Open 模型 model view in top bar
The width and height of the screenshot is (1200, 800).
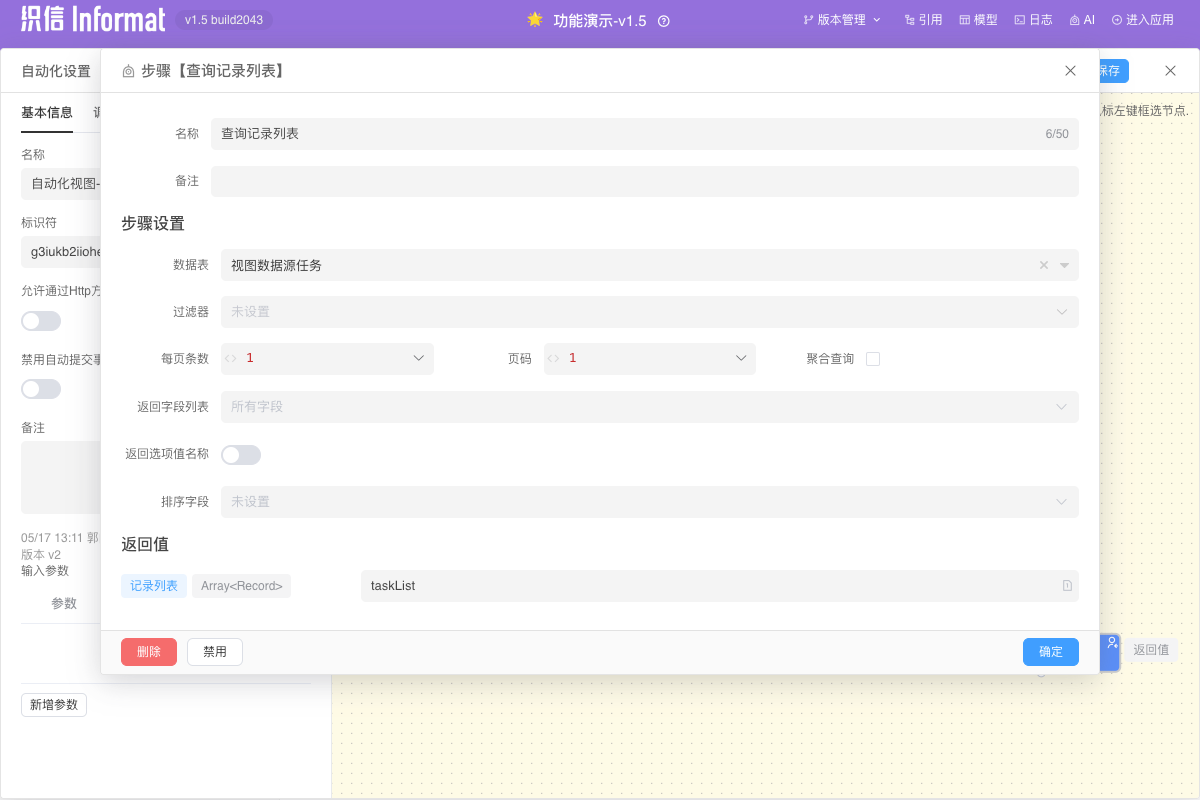coord(978,20)
